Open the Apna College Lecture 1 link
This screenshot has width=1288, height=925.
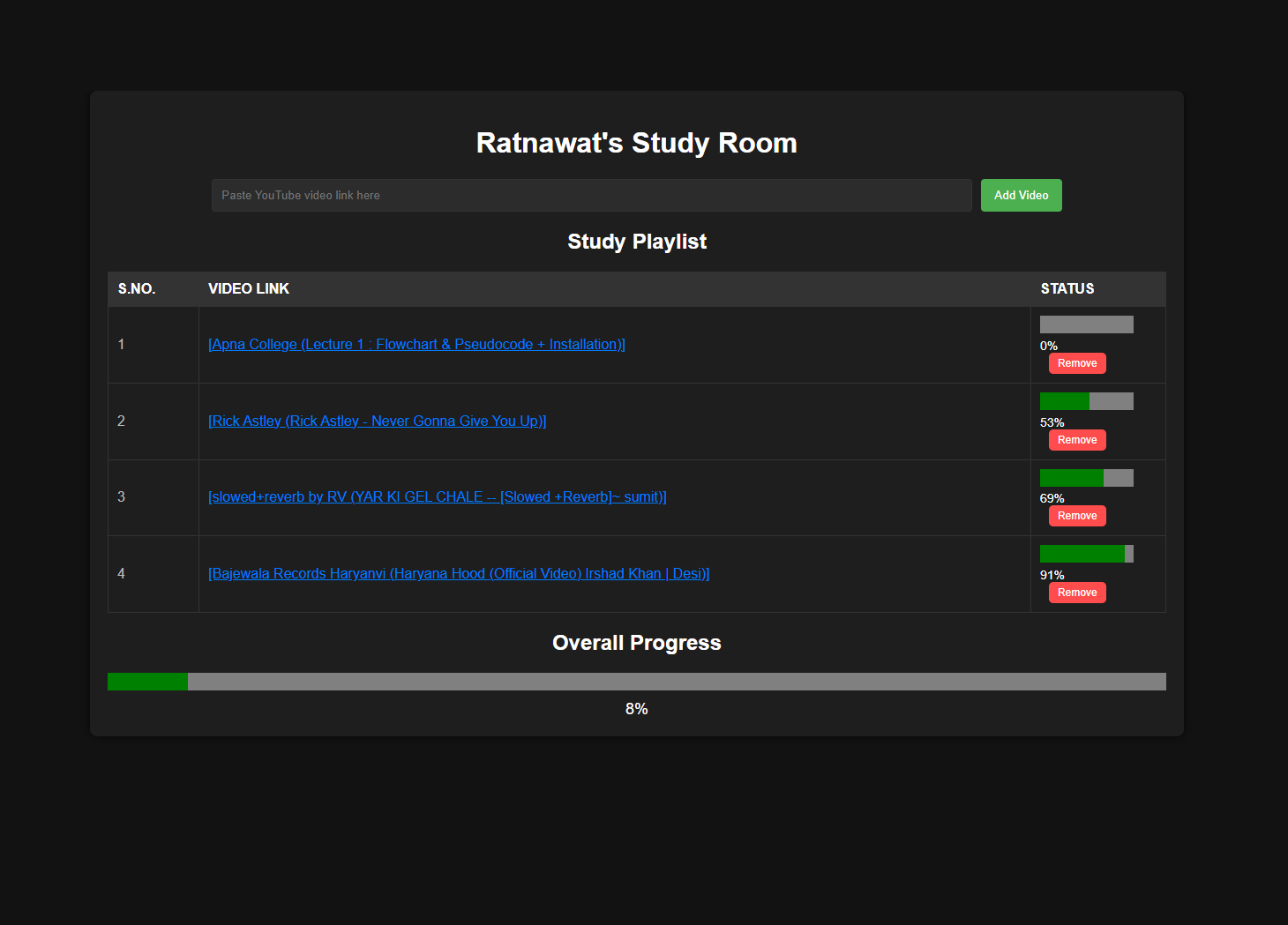click(x=416, y=345)
